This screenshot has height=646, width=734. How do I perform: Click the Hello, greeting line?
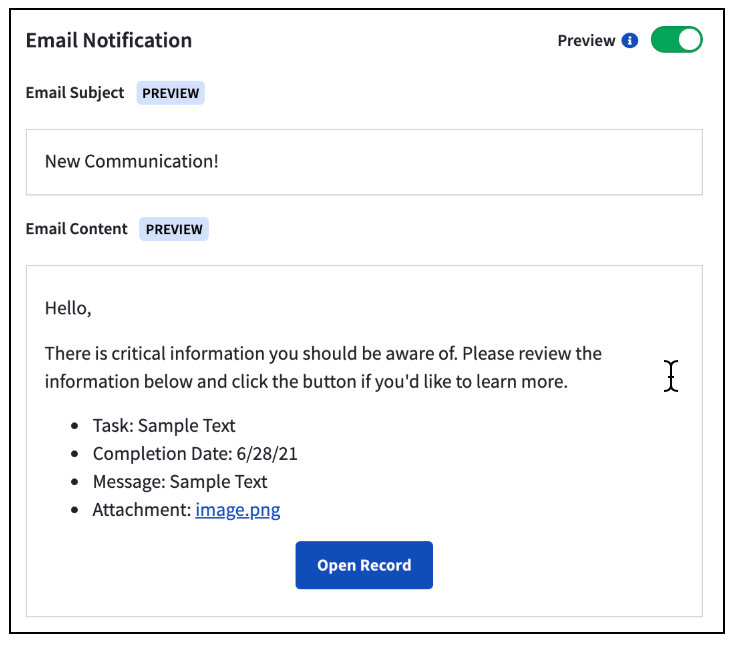point(68,308)
